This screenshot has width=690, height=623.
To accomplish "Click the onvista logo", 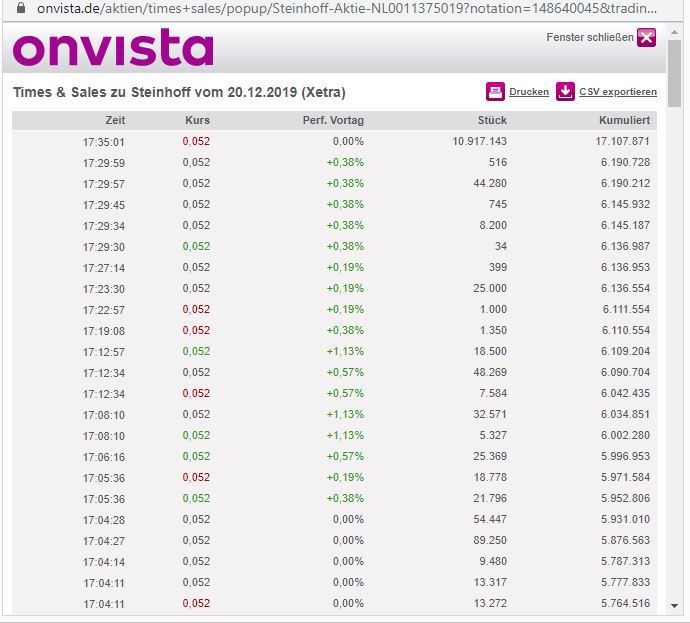I will [x=113, y=47].
